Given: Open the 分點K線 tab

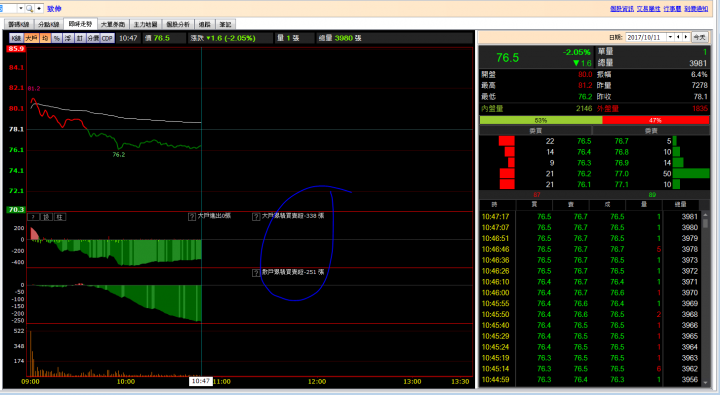Looking at the screenshot, I should coord(49,24).
